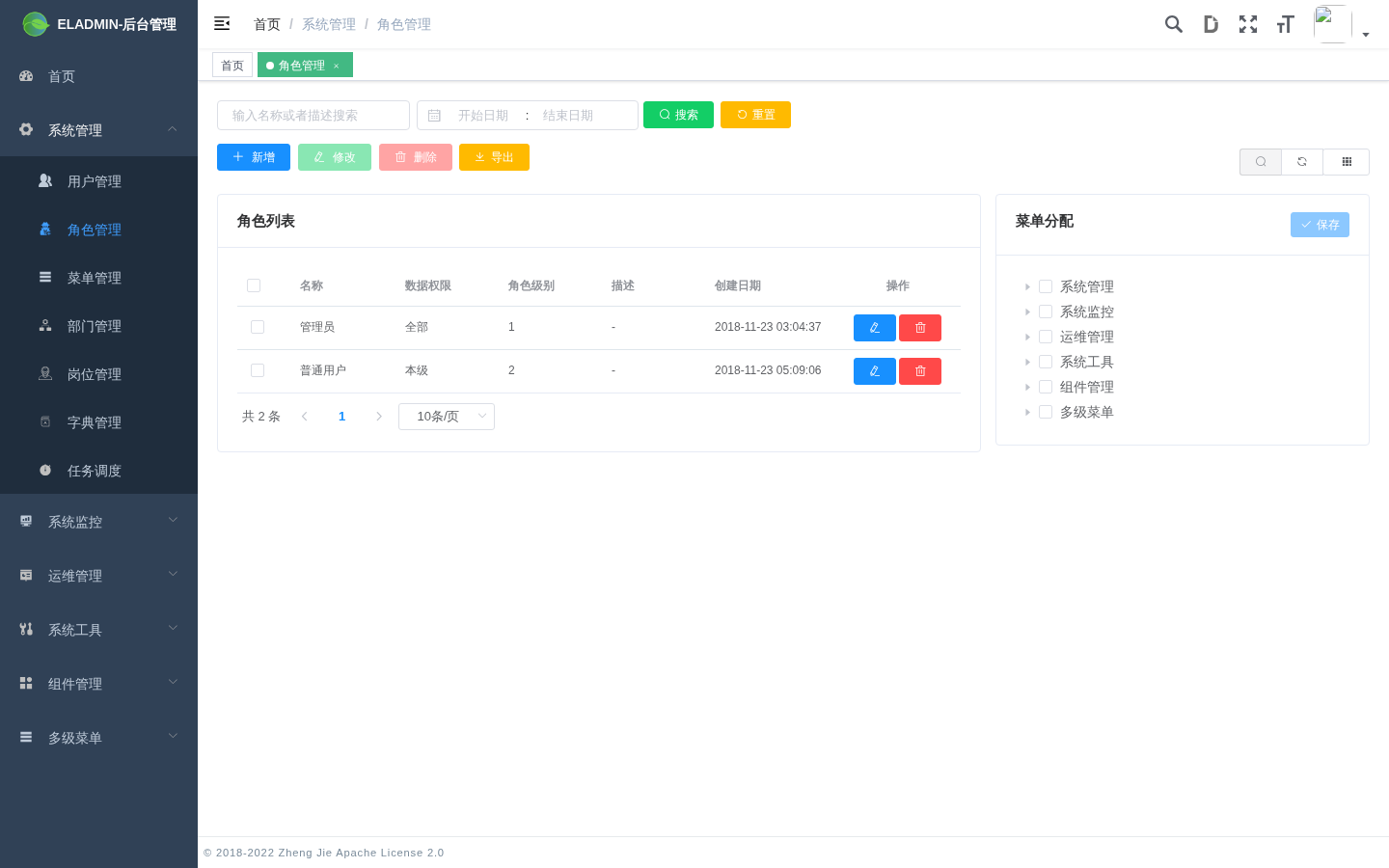1389x868 pixels.
Task: Expand 组件管理 node in menu tree
Action: (x=1027, y=387)
